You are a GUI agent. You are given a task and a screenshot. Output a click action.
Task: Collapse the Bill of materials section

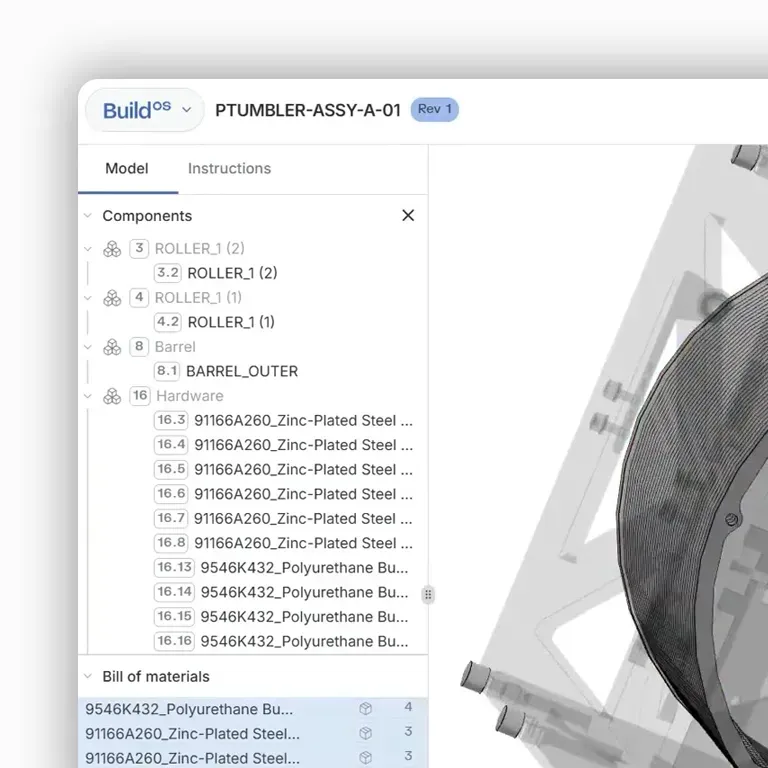click(88, 676)
